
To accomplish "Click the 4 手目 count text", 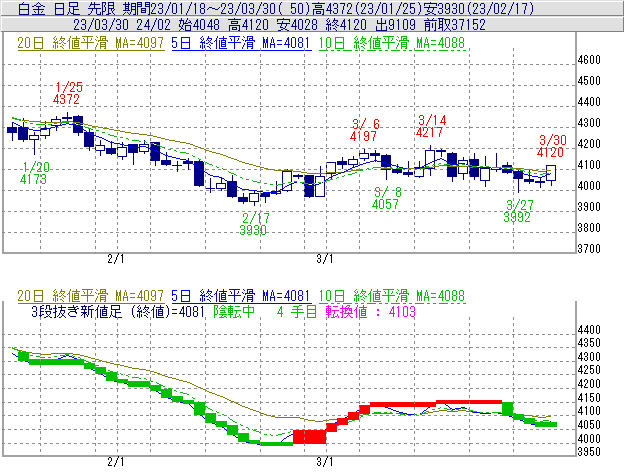I will pyautogui.click(x=297, y=311).
